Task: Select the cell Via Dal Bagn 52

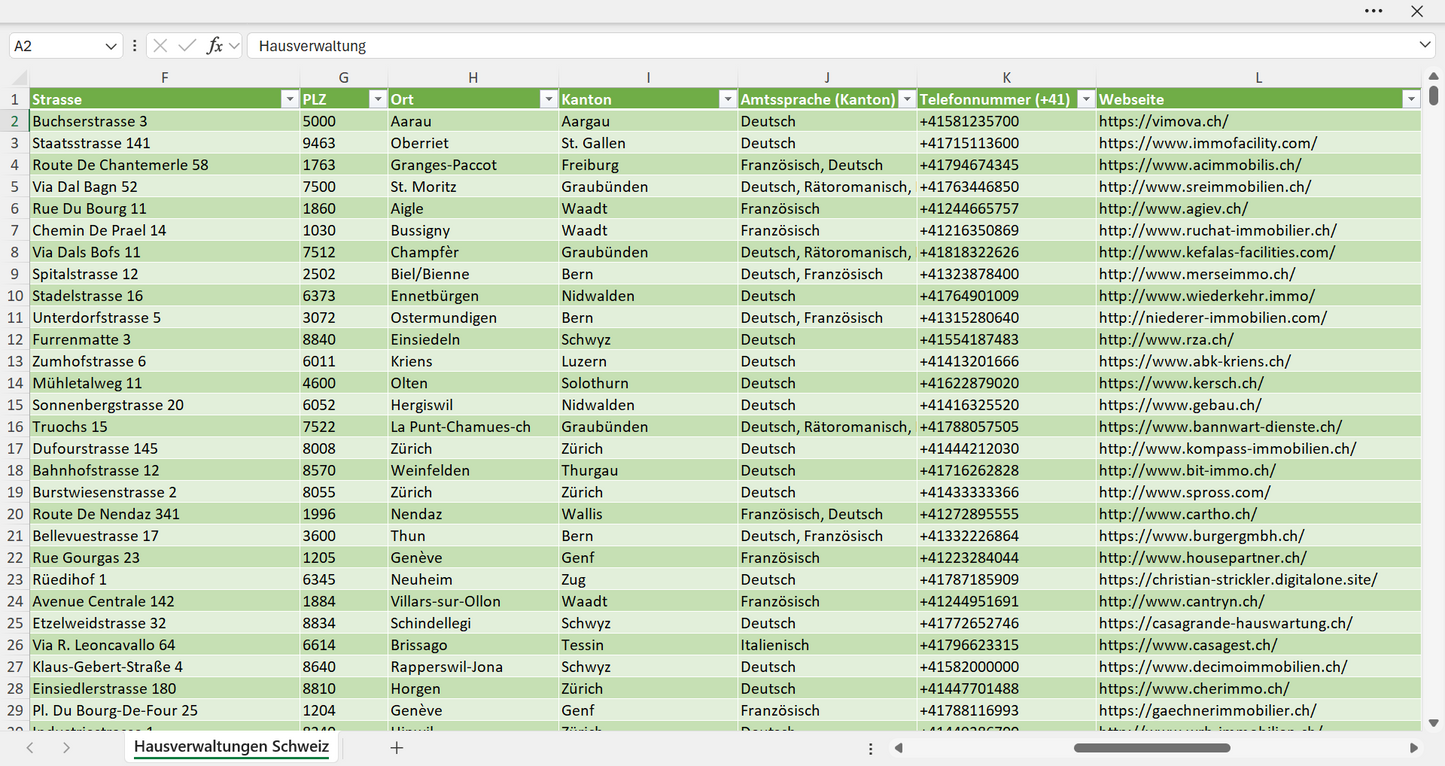Action: pyautogui.click(x=164, y=187)
